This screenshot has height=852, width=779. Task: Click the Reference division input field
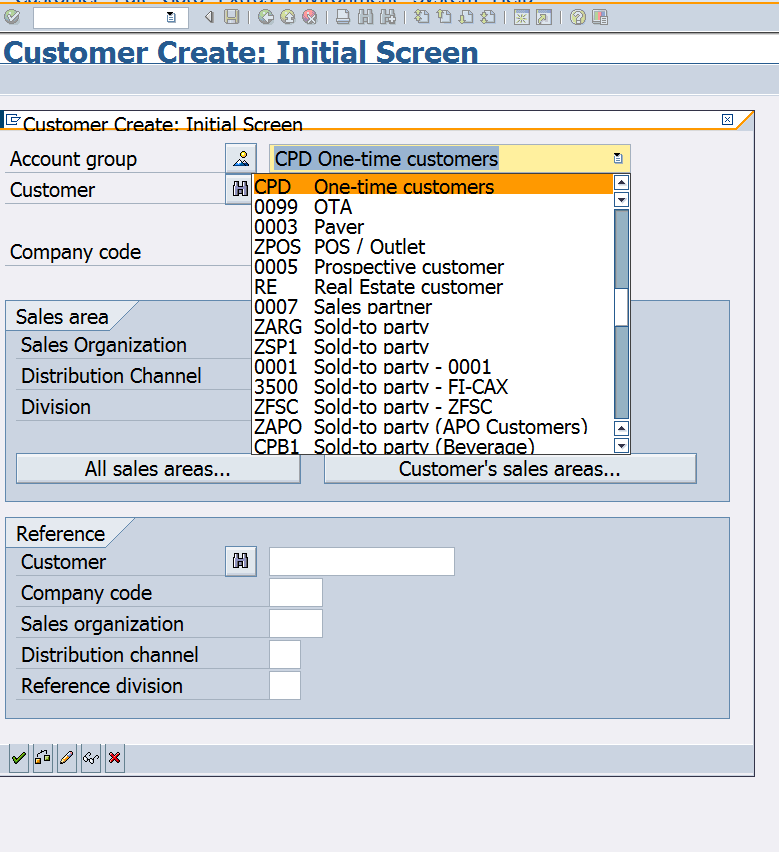click(285, 685)
